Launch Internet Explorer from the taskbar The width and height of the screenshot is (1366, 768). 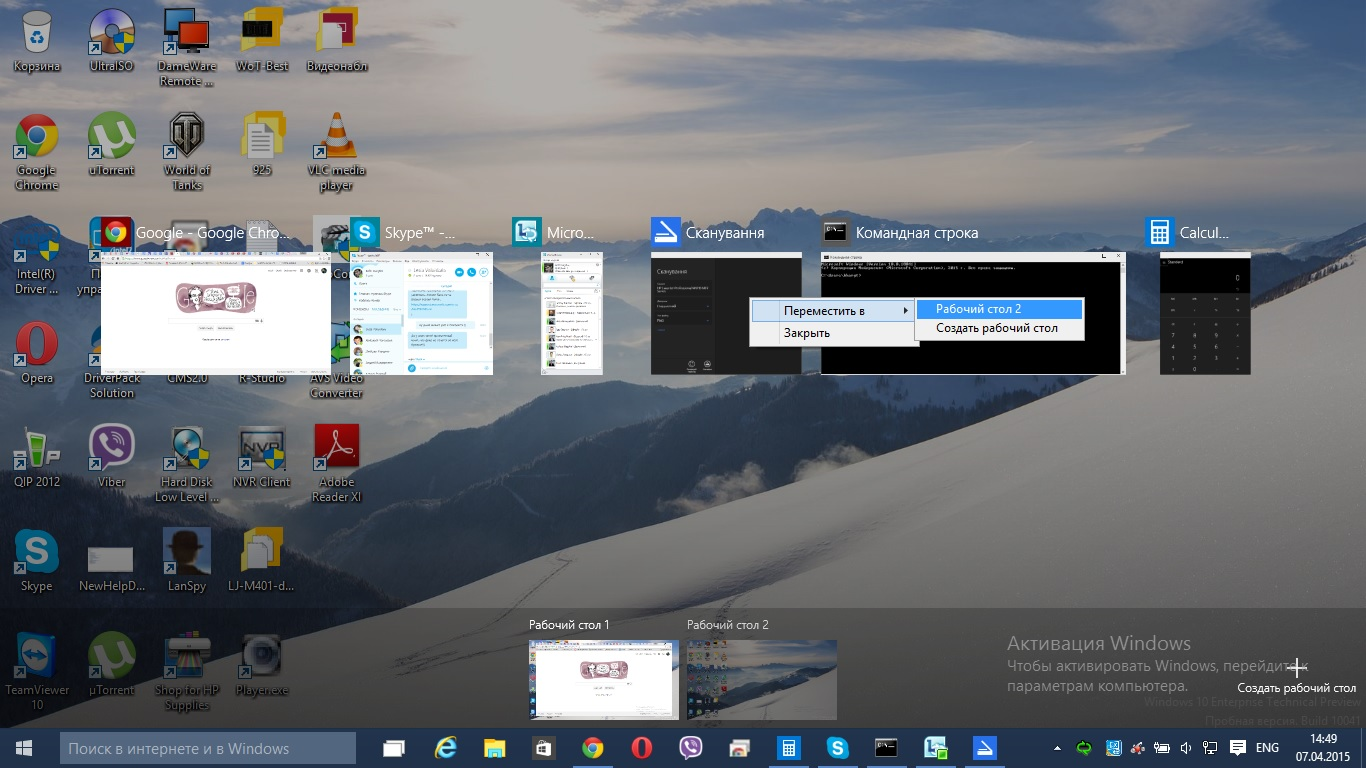coord(445,748)
